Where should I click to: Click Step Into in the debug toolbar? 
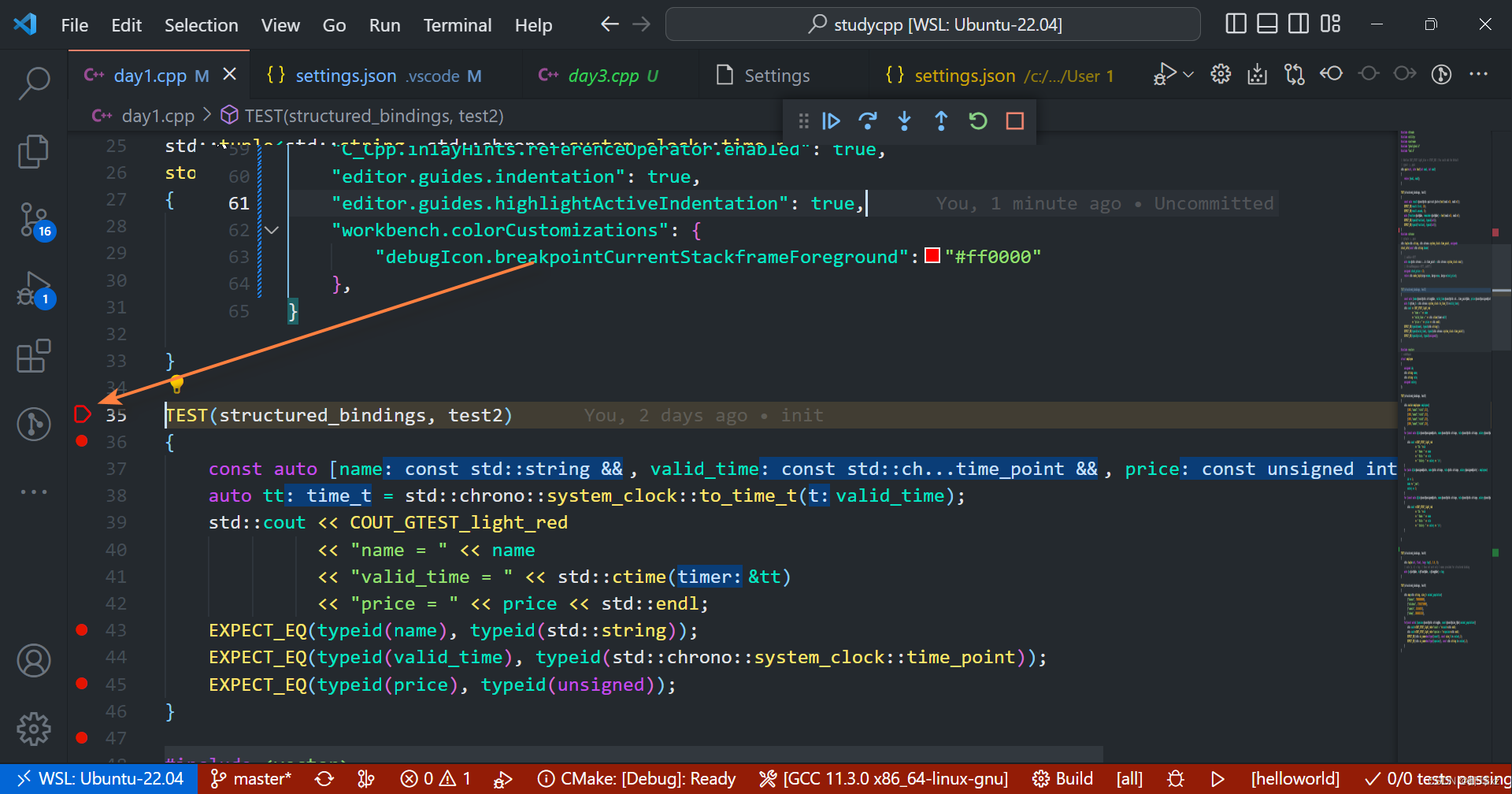point(904,121)
